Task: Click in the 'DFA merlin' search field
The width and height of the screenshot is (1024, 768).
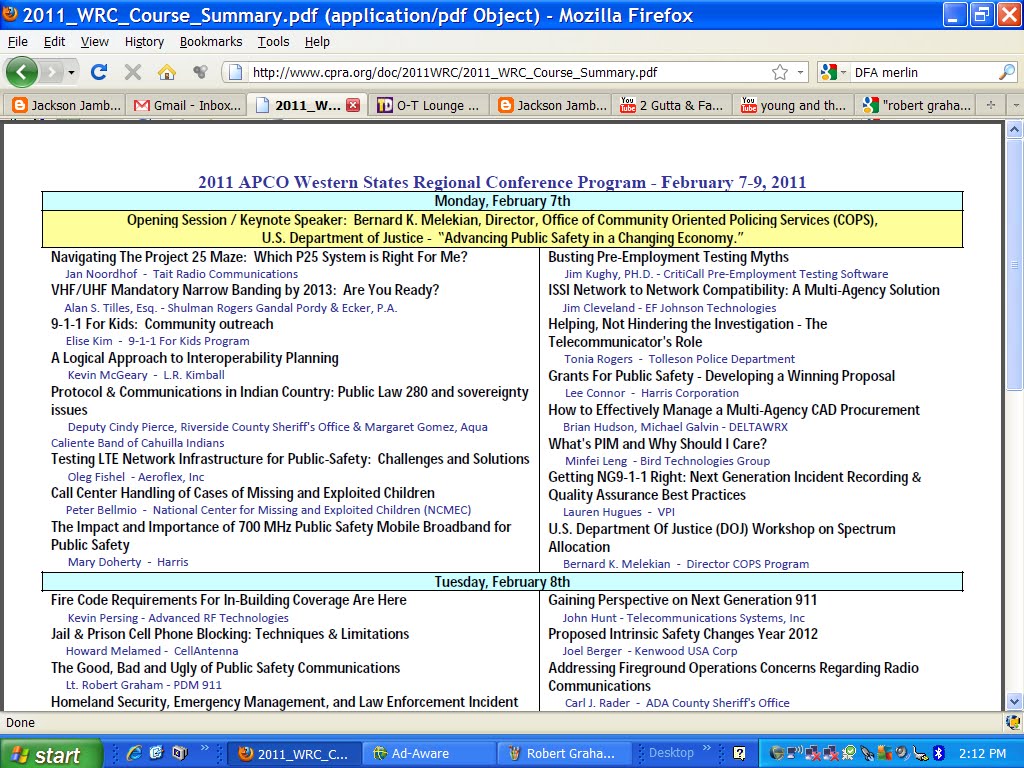Action: pos(923,72)
